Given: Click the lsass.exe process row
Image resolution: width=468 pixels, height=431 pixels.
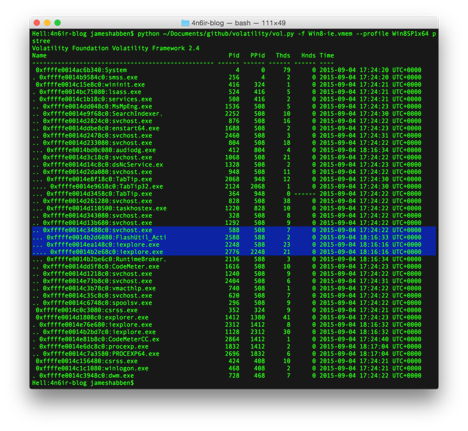Looking at the screenshot, I should click(x=228, y=92).
